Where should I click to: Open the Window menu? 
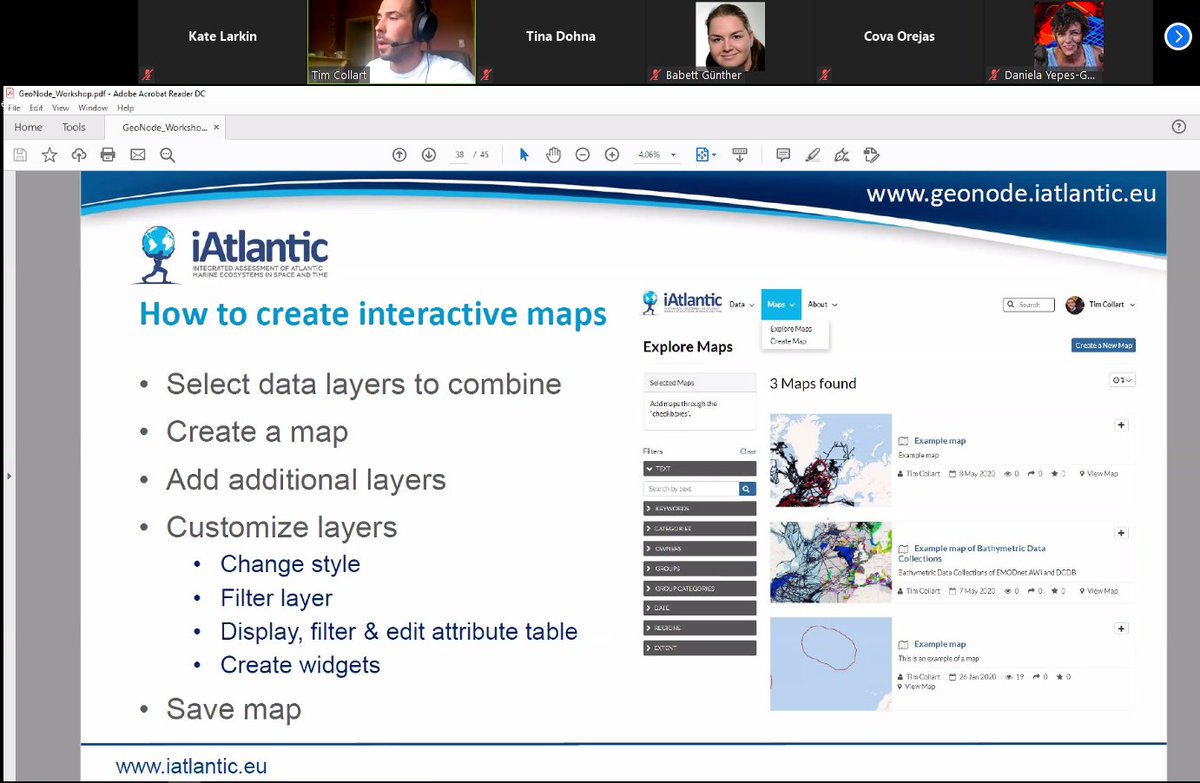click(93, 108)
